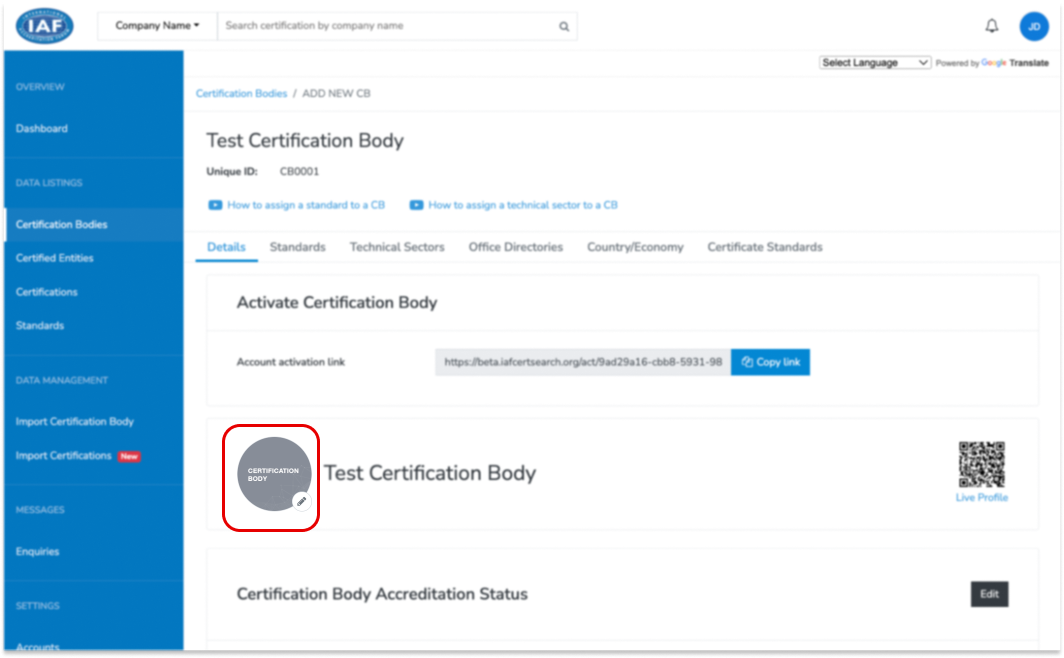This screenshot has width=1064, height=658.
Task: Open the Live Profile link
Action: tap(981, 498)
